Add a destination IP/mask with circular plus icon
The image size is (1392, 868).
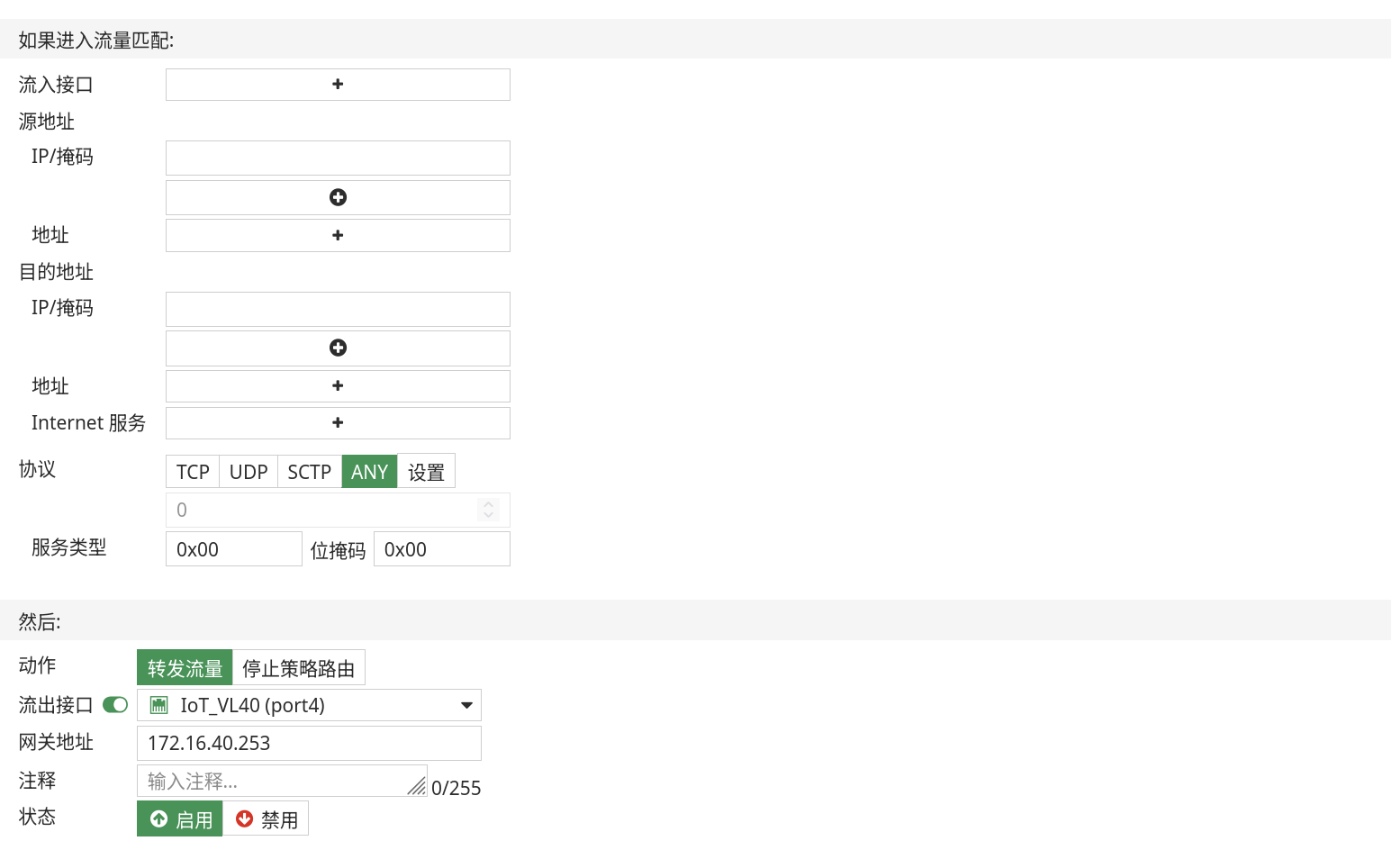[338, 348]
